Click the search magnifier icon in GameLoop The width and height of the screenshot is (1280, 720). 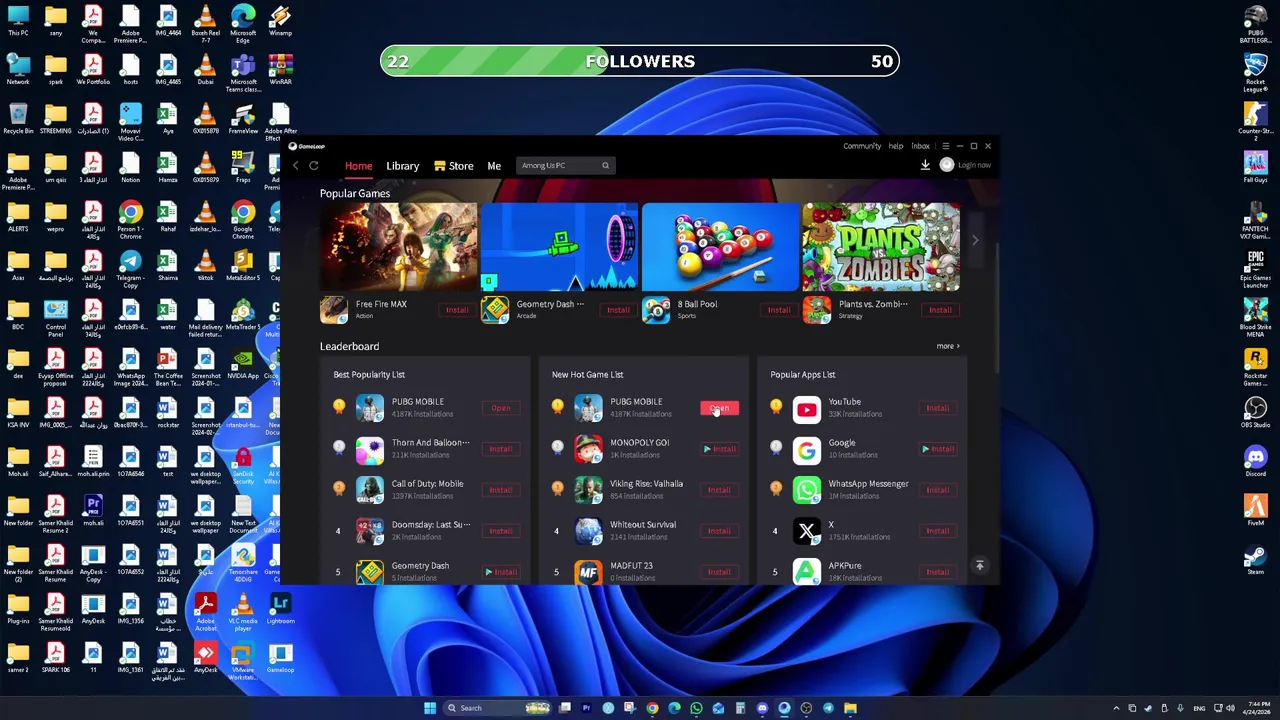coord(605,166)
